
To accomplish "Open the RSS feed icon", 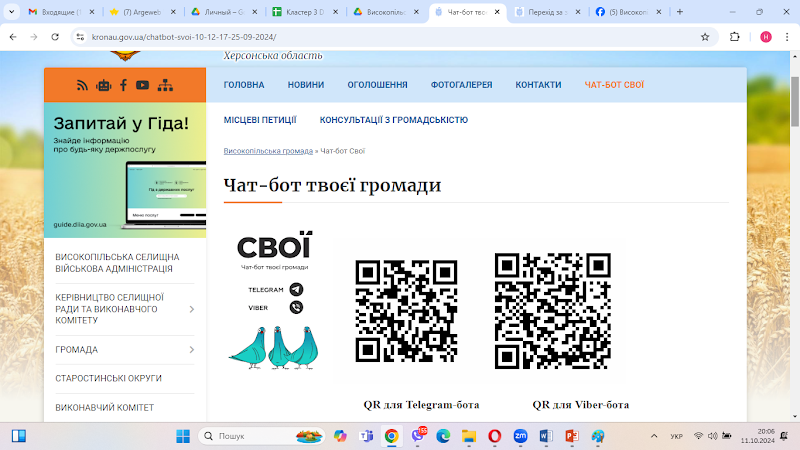I will 82,85.
